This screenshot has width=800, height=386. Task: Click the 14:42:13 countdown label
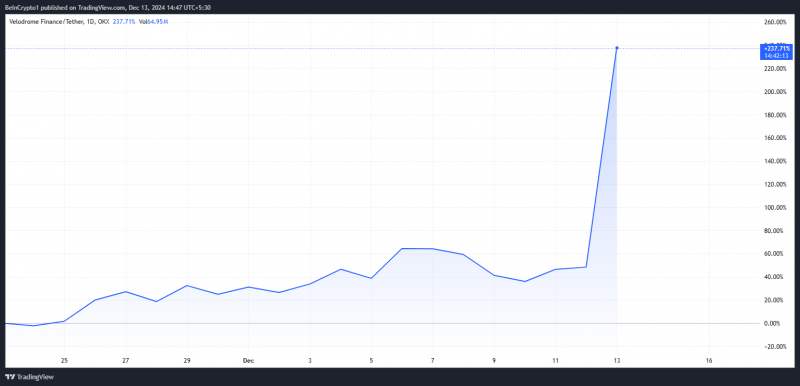click(x=777, y=56)
